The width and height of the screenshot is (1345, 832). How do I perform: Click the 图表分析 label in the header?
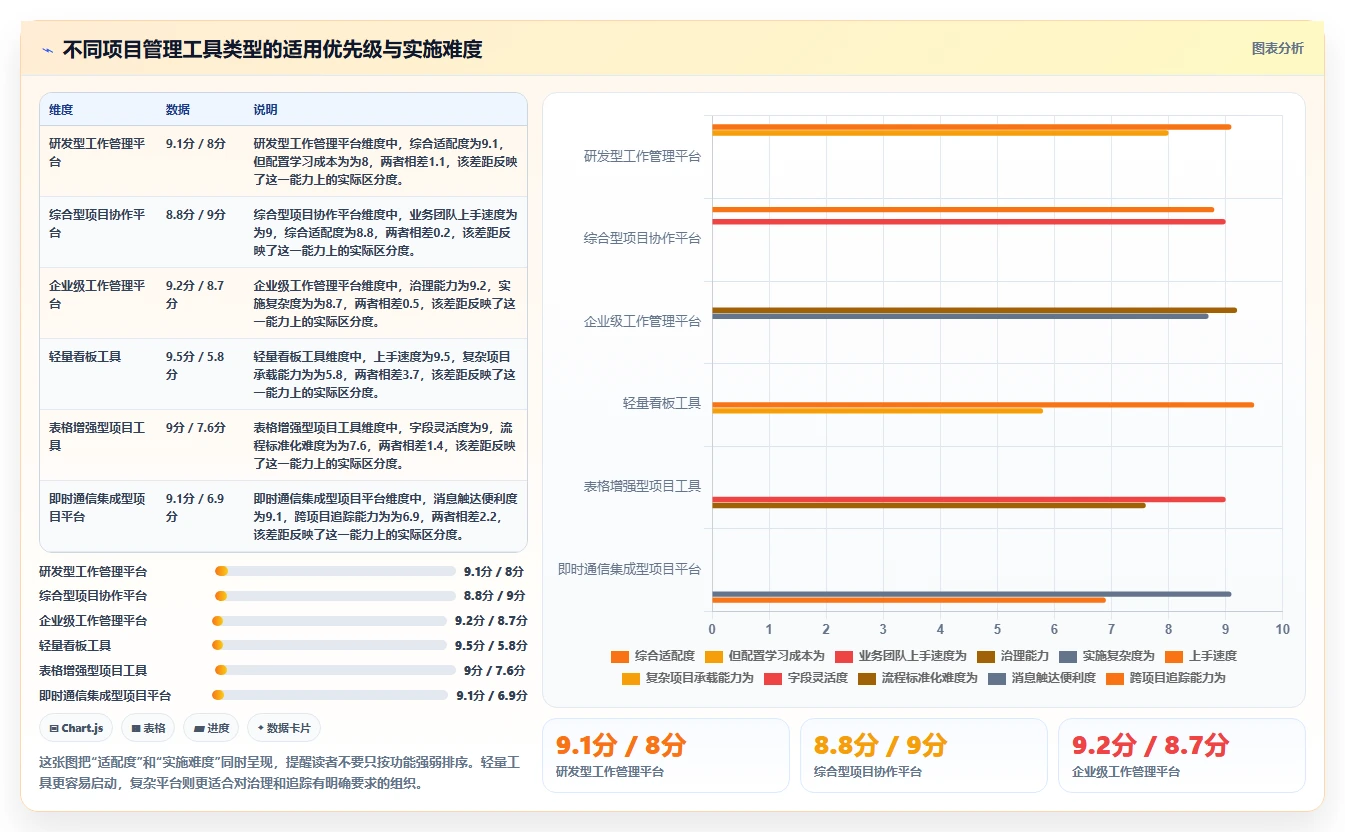click(1277, 48)
